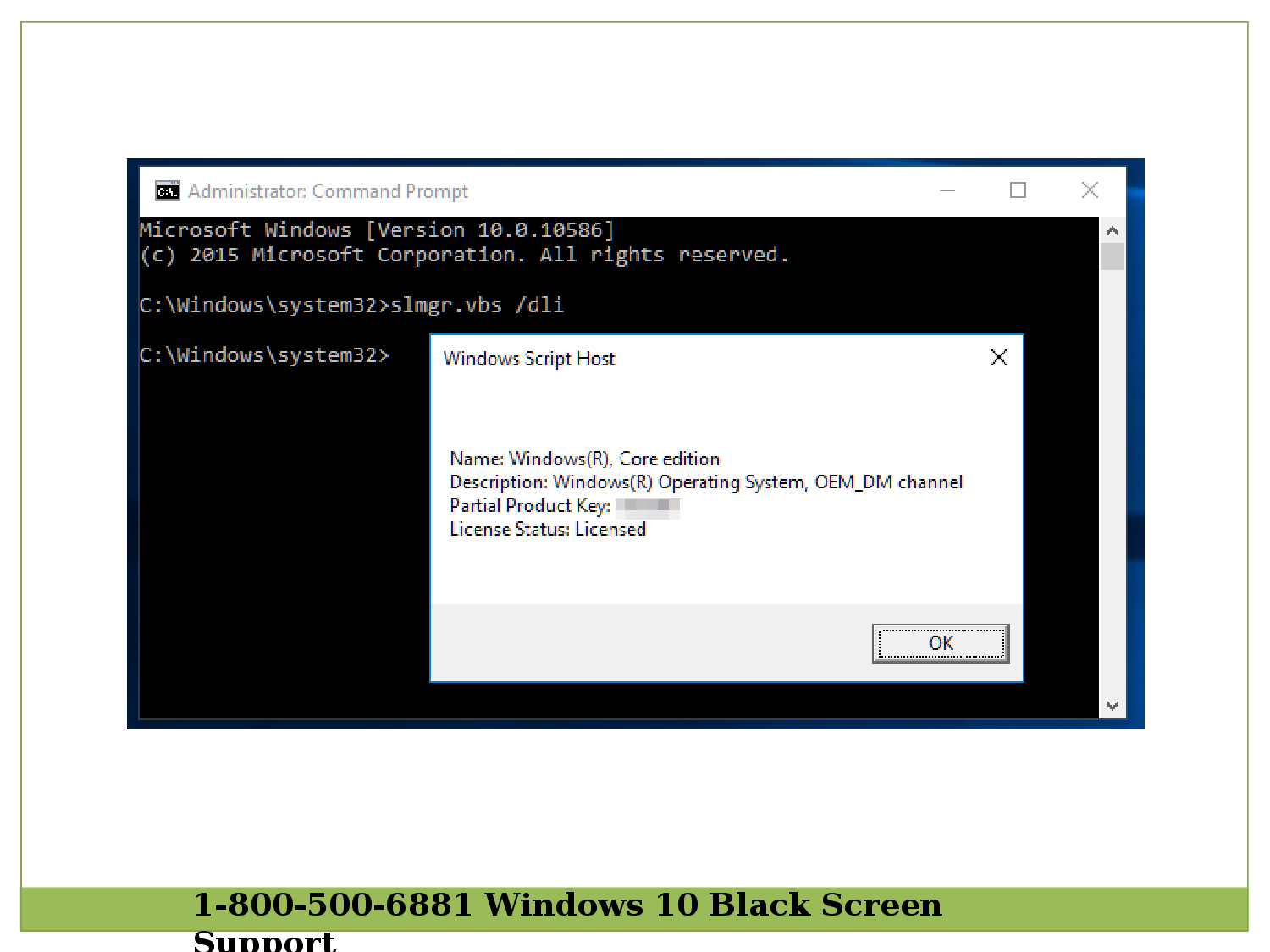Click the 'Windows Script Host' dialog title
Screen dimensions: 1270x952
click(529, 359)
